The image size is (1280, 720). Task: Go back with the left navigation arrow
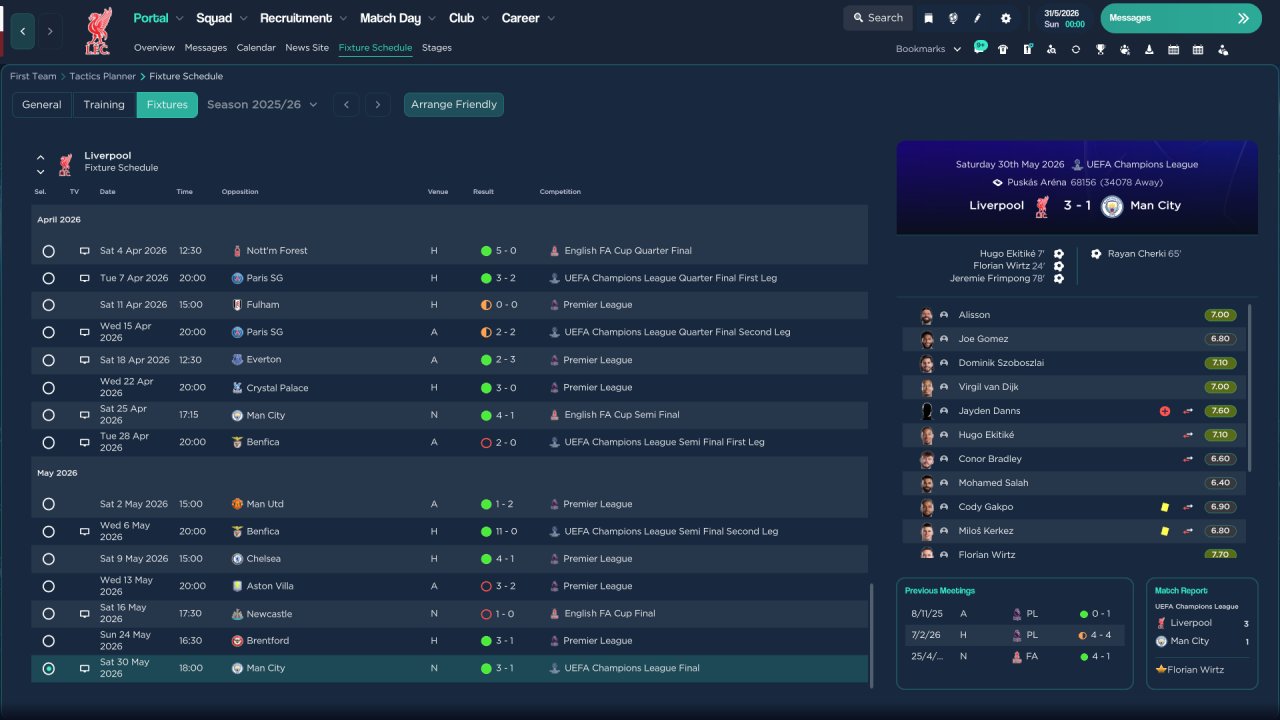(x=23, y=31)
